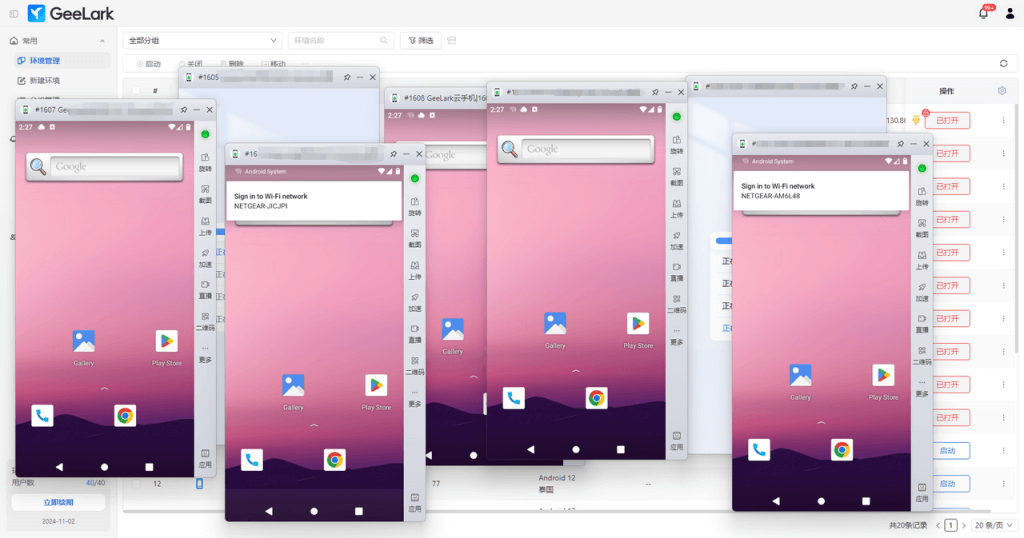Click the 筛选 filter button
Viewport: 1024px width, 538px height.
pos(420,40)
